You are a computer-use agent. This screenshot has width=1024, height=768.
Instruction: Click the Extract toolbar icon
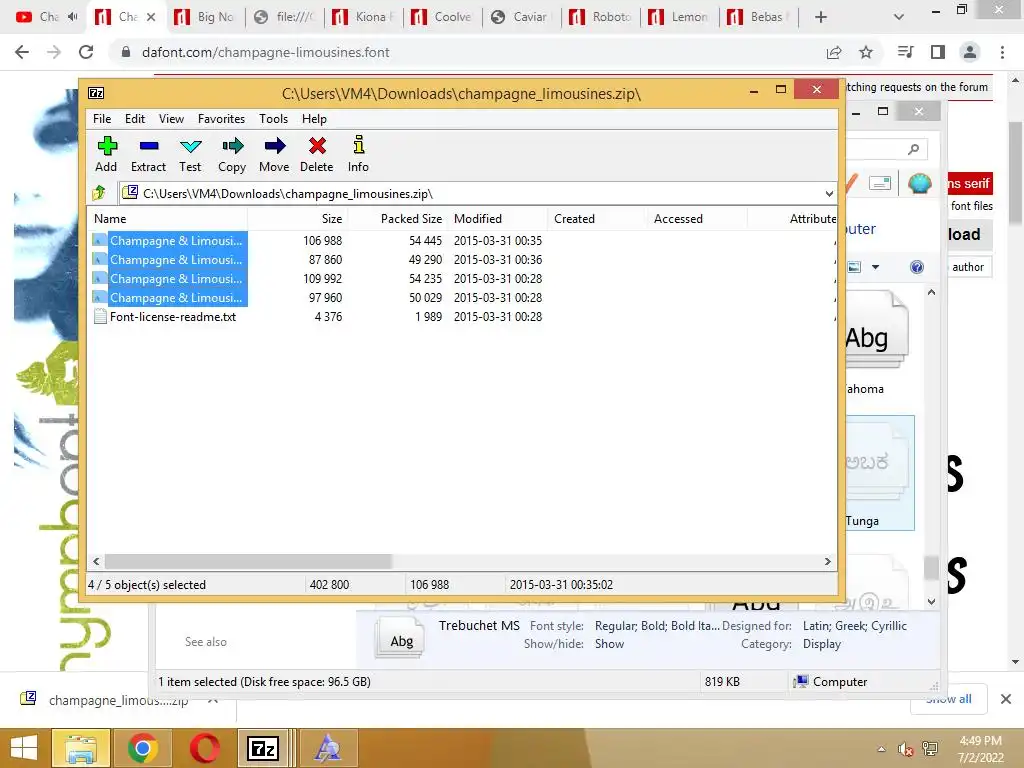point(148,154)
